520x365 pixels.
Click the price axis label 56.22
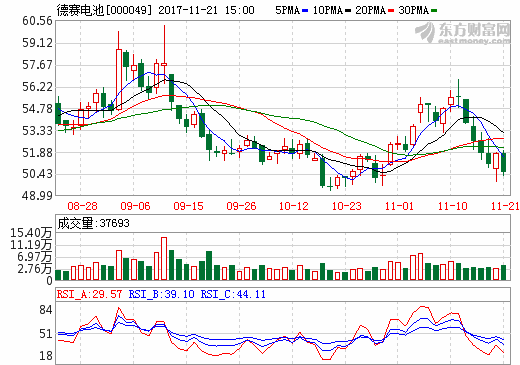(37, 87)
